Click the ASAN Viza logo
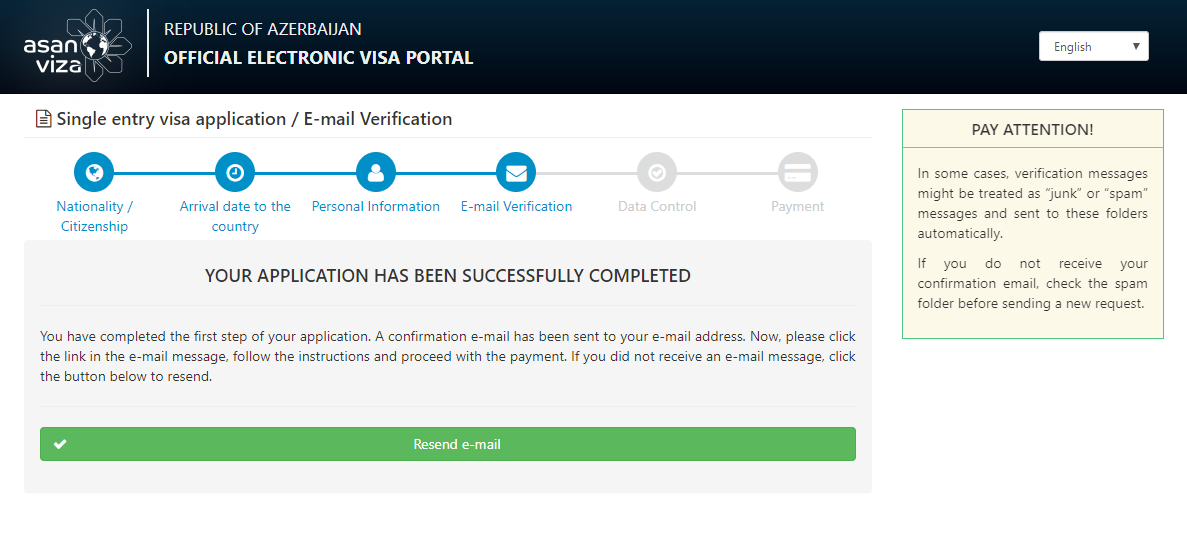 tap(78, 45)
